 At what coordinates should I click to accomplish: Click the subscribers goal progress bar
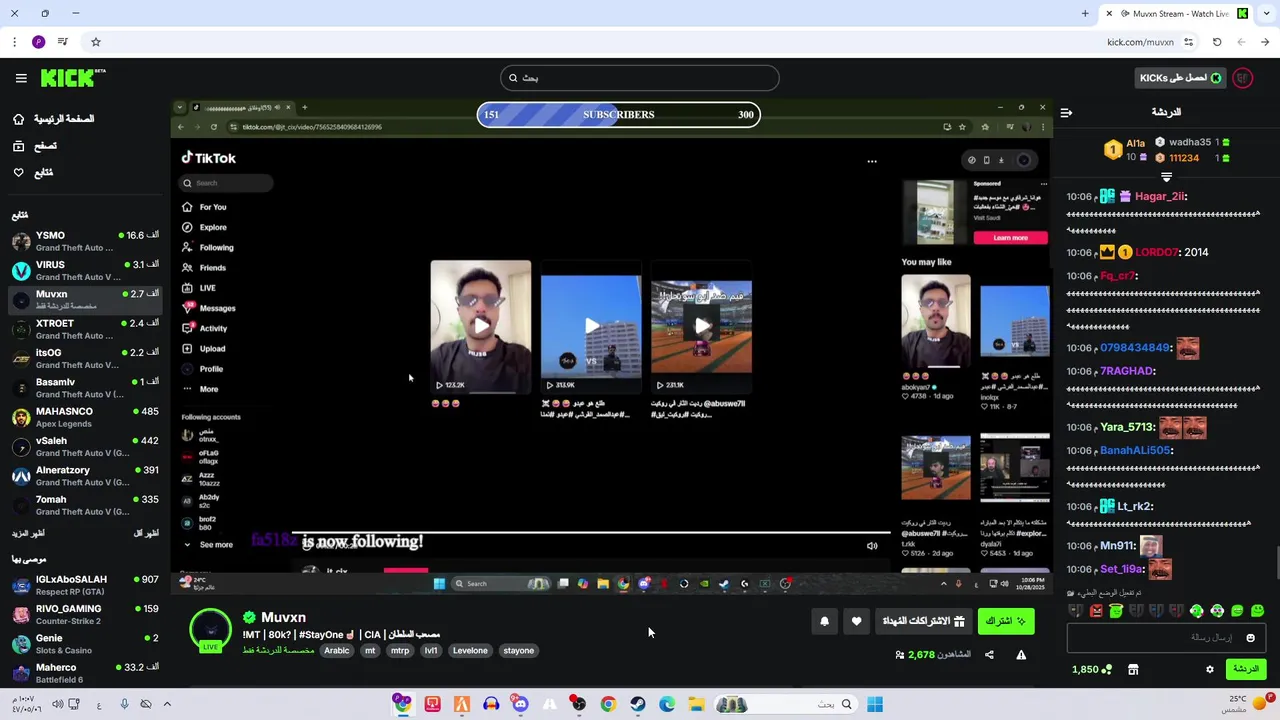(x=618, y=115)
